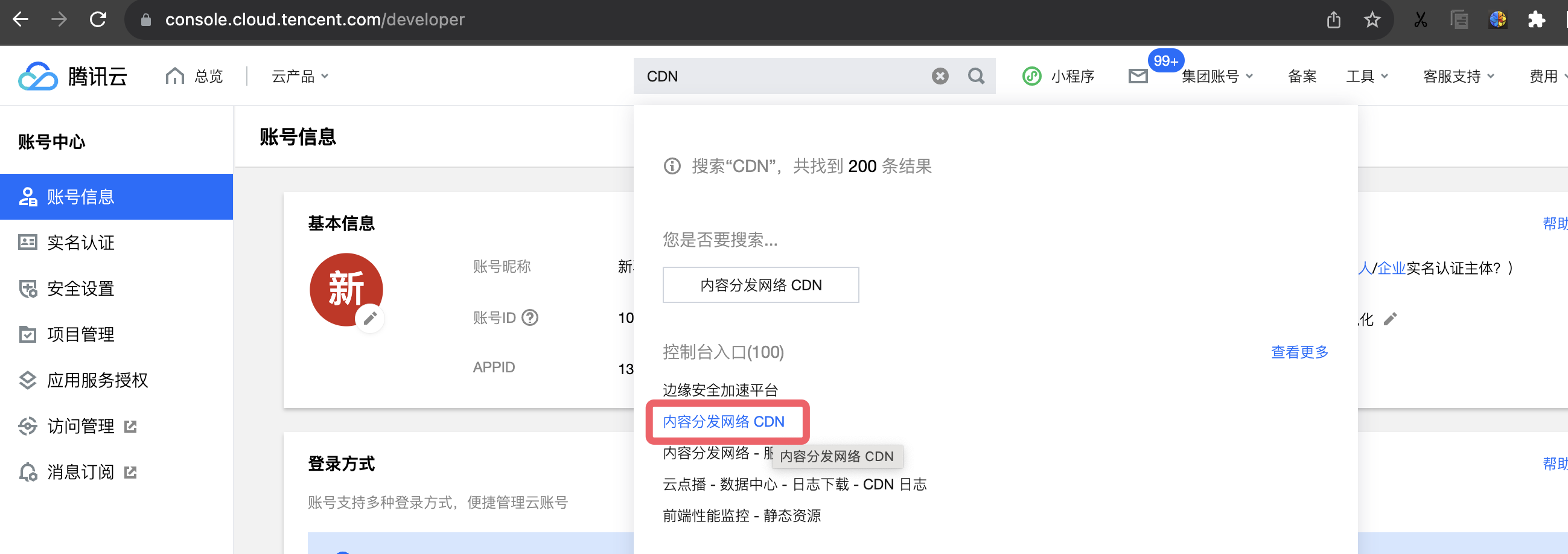This screenshot has width=1568, height=554.
Task: Open 云点播 CDN 日志 result
Action: click(794, 485)
